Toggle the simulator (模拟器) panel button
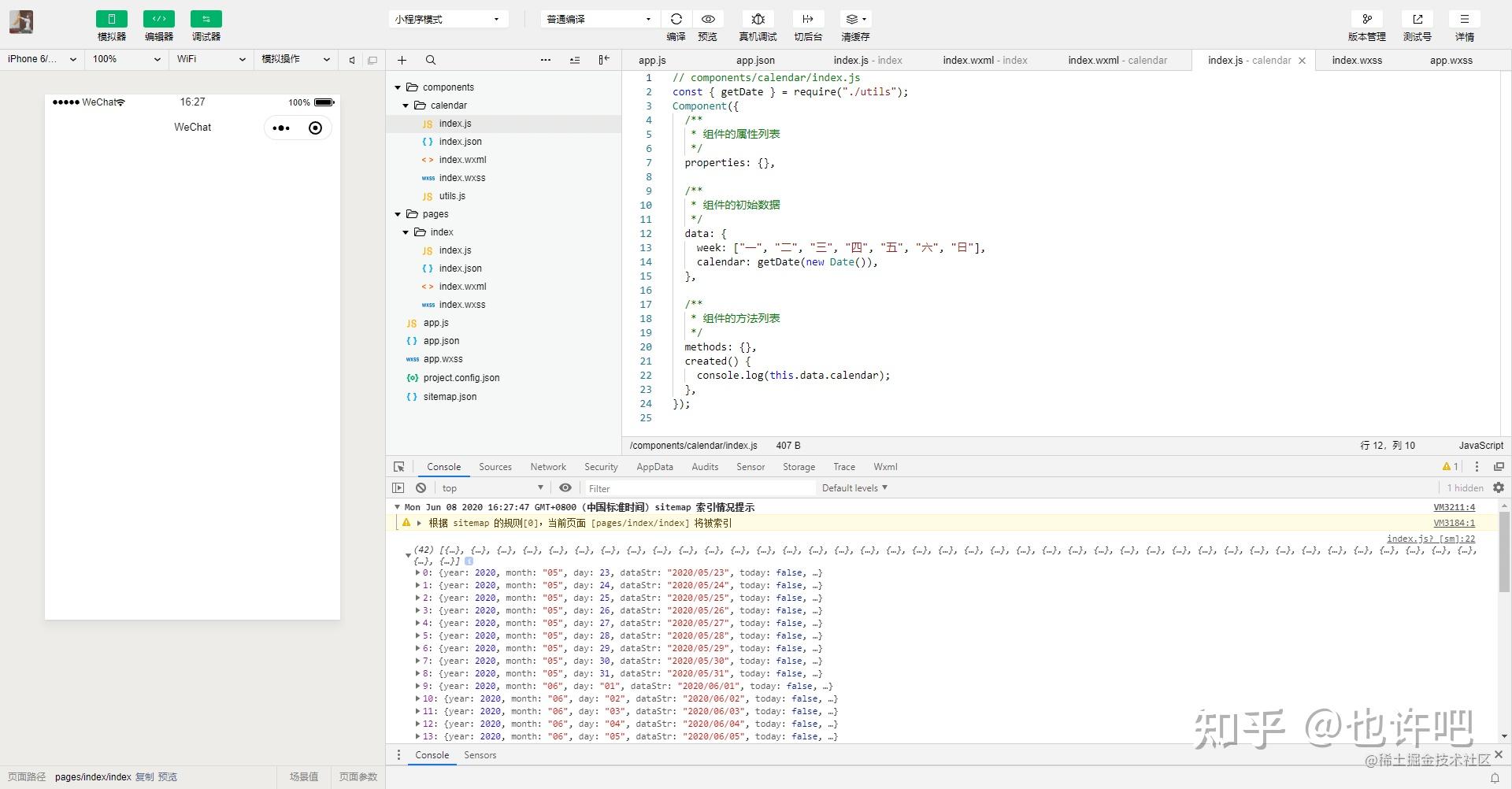 (x=112, y=19)
